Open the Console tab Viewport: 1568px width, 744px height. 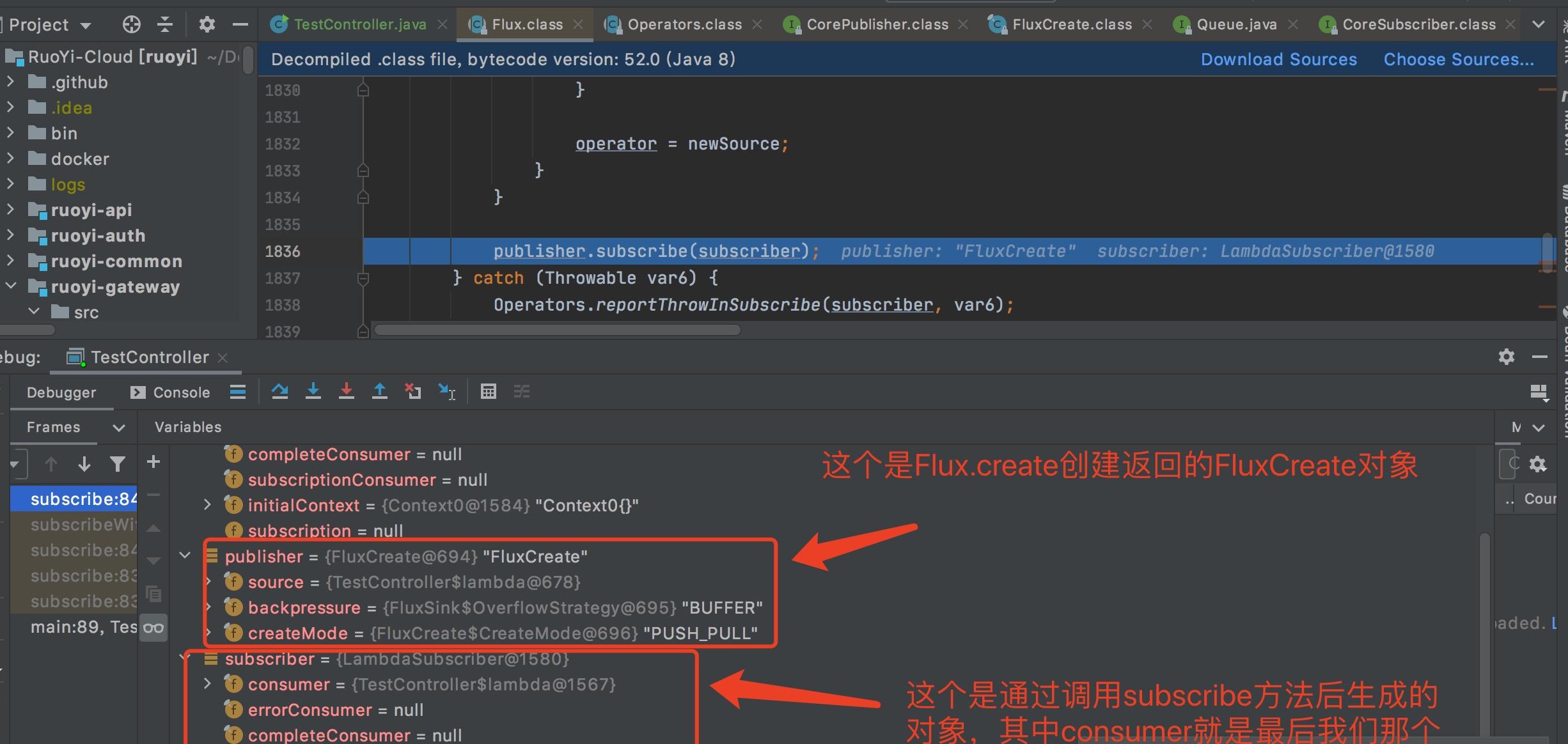(170, 392)
